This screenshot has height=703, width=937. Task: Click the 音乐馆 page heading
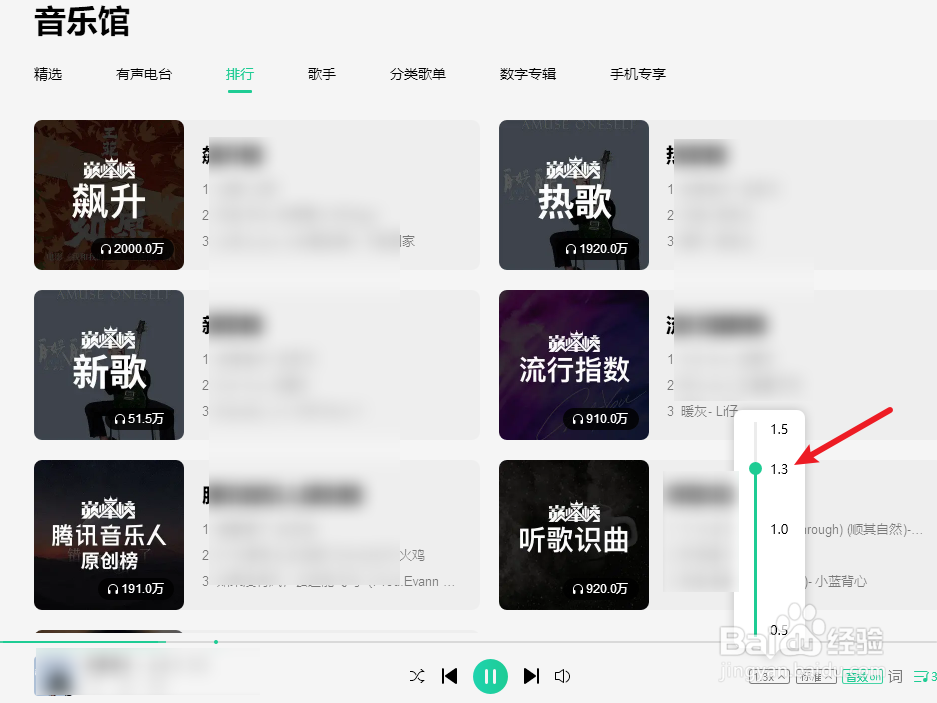click(x=82, y=22)
